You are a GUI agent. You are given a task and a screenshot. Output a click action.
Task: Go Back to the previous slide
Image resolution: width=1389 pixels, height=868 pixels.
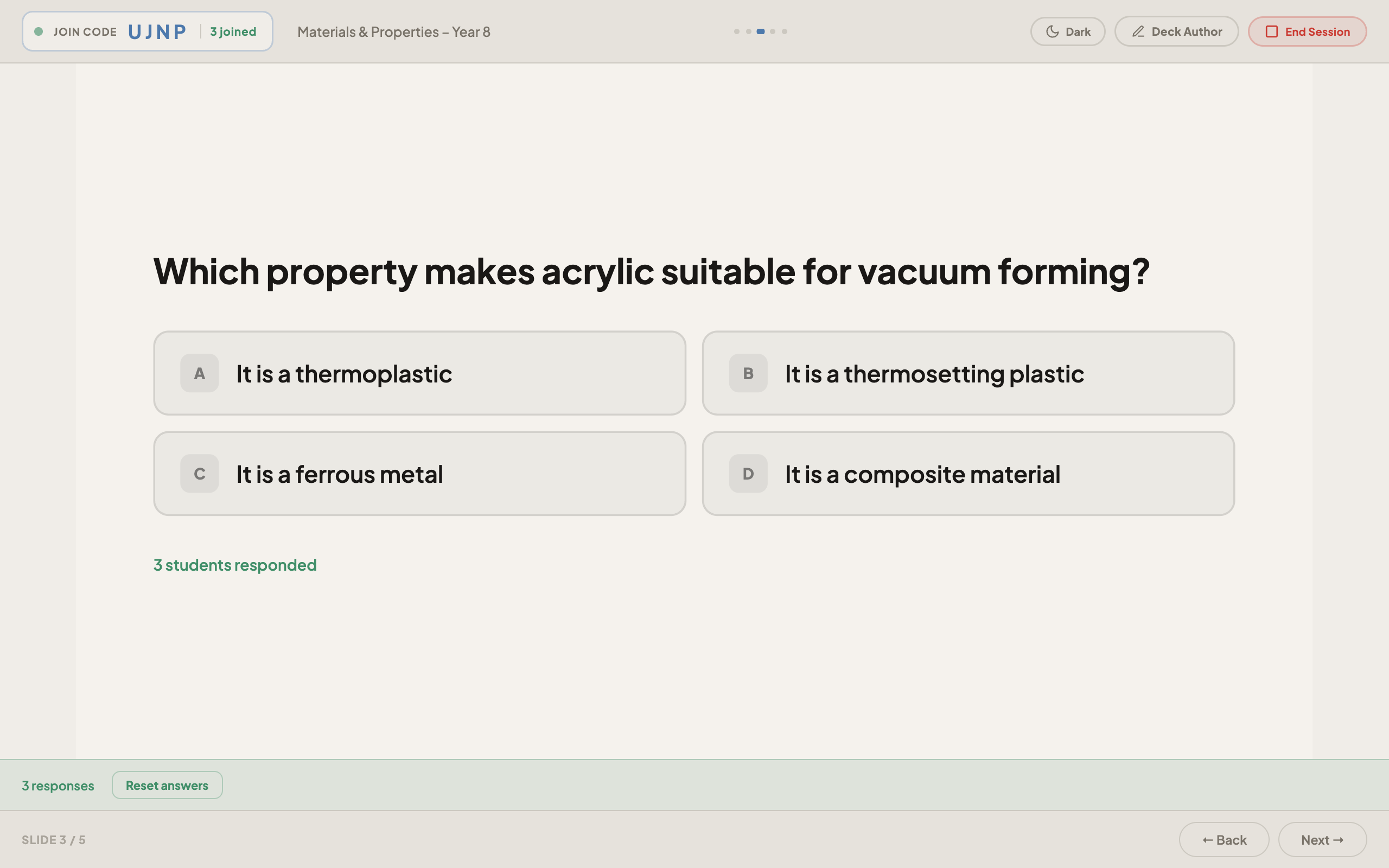(x=1224, y=839)
